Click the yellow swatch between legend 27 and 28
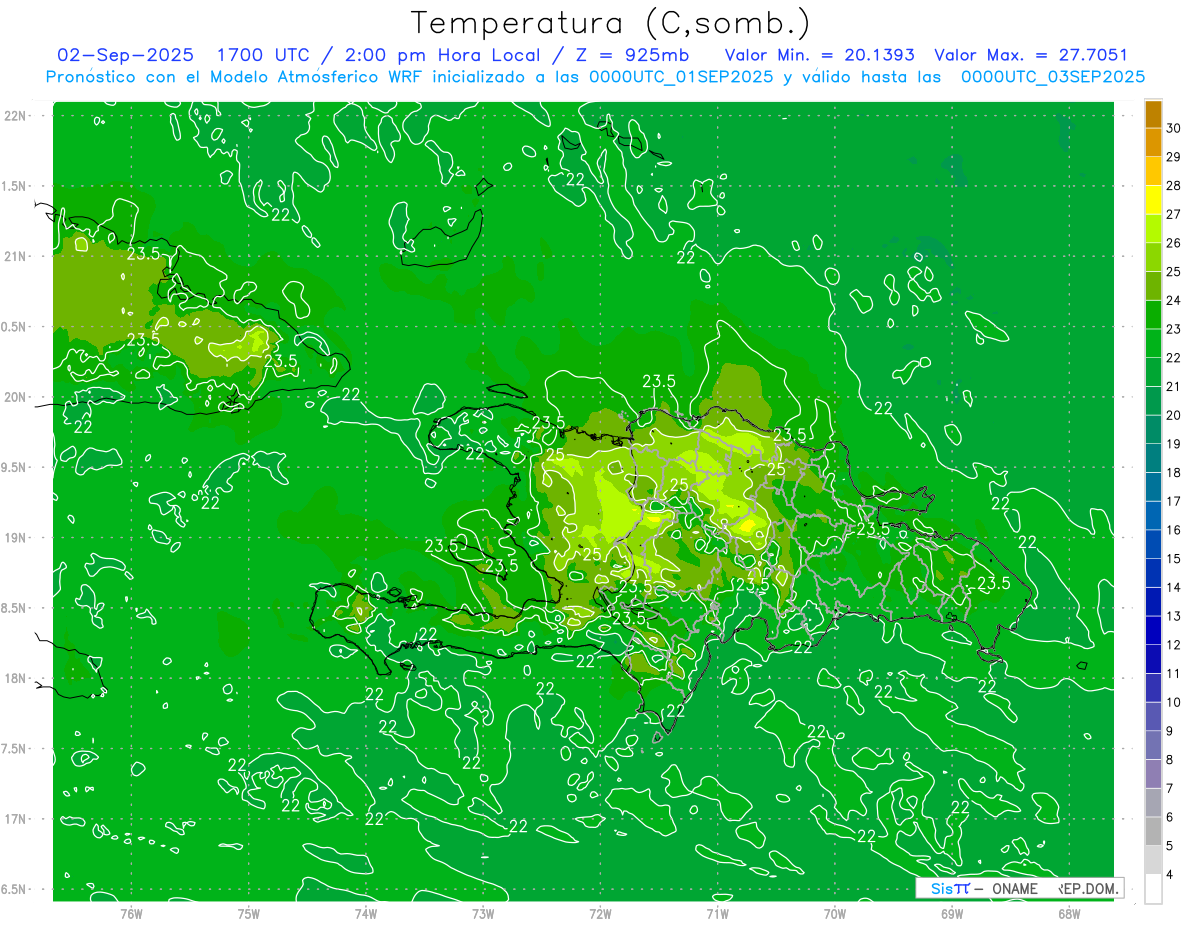 pos(1153,200)
